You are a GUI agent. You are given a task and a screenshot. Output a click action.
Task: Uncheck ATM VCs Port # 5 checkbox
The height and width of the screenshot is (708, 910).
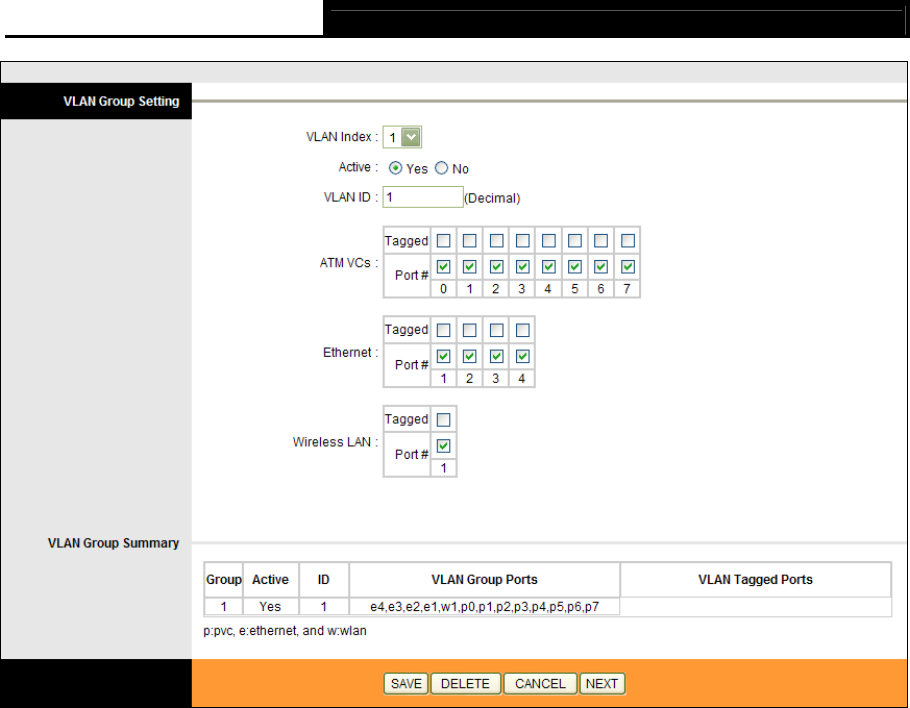pos(575,267)
